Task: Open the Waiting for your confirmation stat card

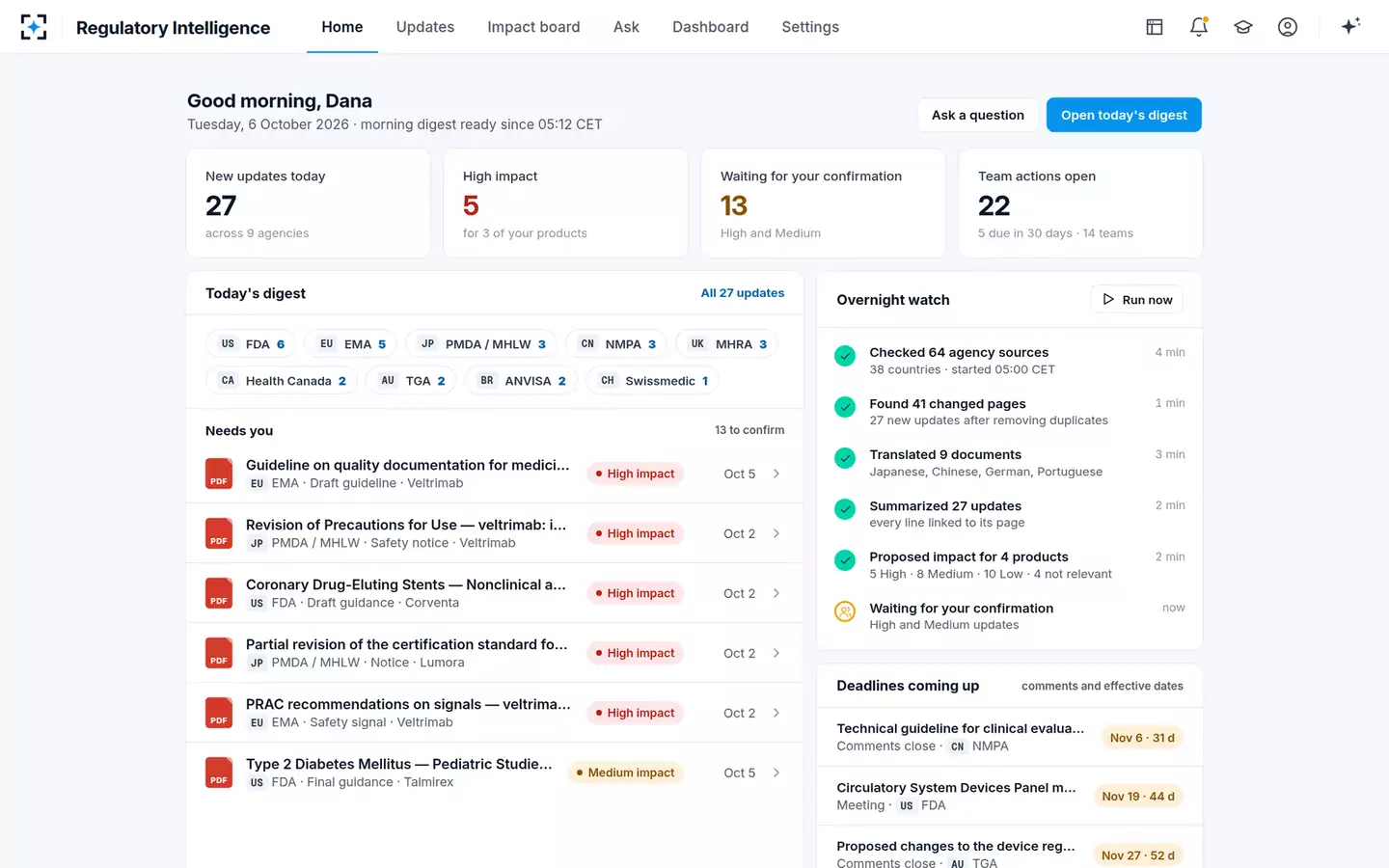Action: 823,203
